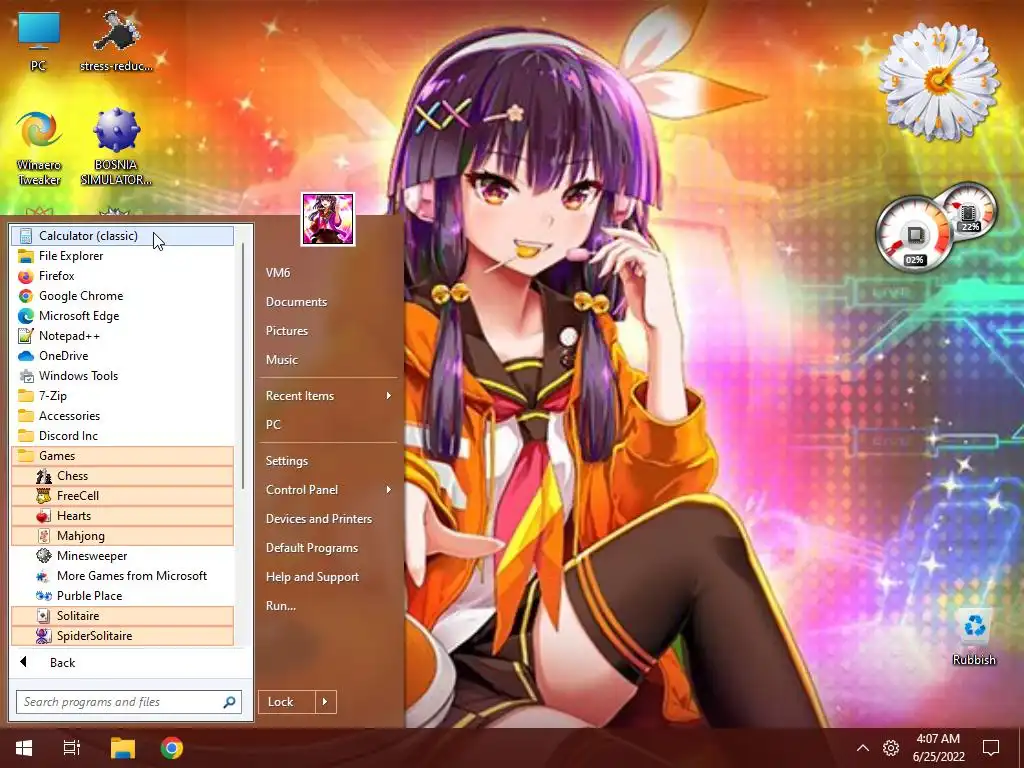Click the Lock button
This screenshot has width=1024, height=768.
coord(287,702)
